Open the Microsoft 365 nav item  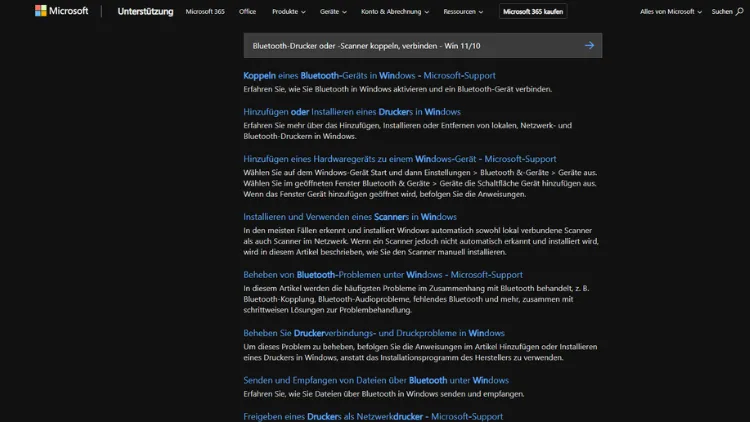coord(206,12)
